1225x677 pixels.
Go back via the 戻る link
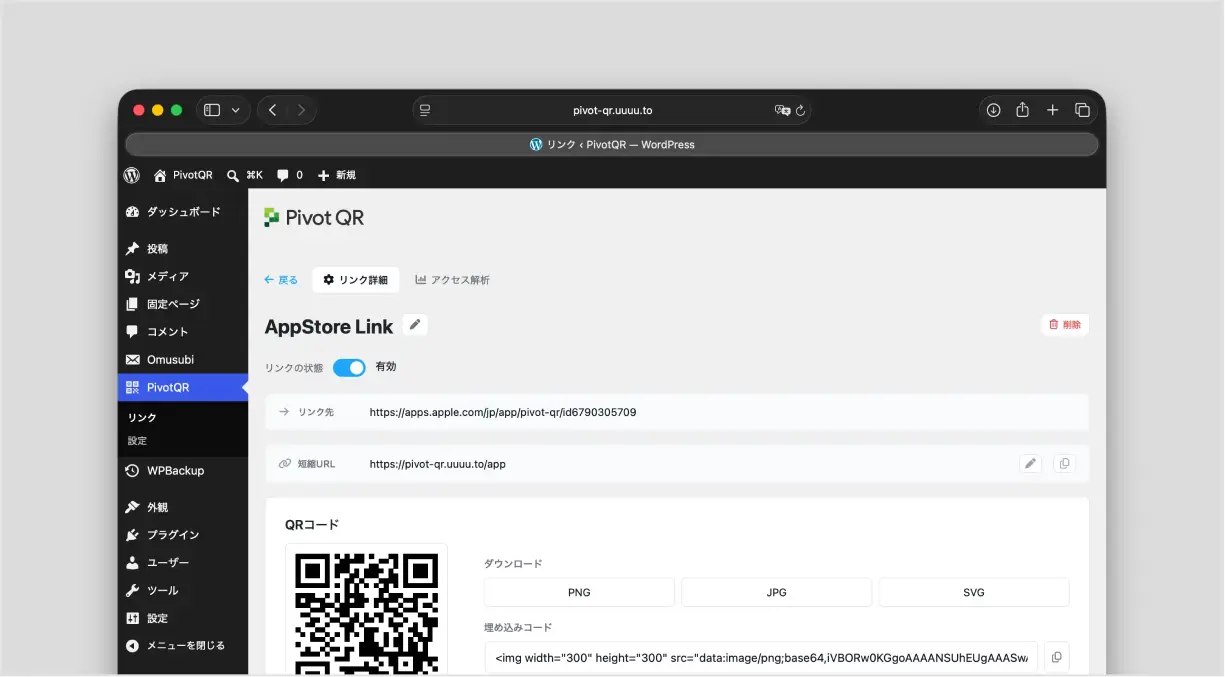281,280
